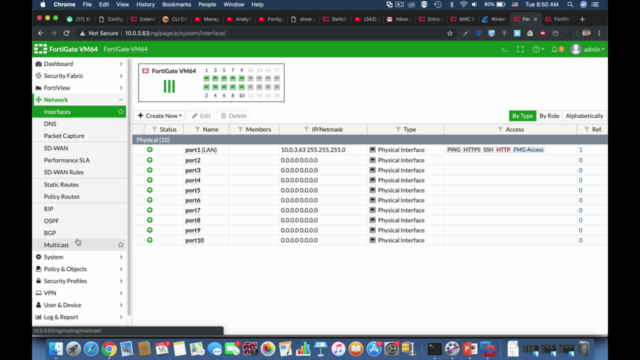The height and width of the screenshot is (360, 640).
Task: Open reference count link for port1
Action: tap(580, 150)
